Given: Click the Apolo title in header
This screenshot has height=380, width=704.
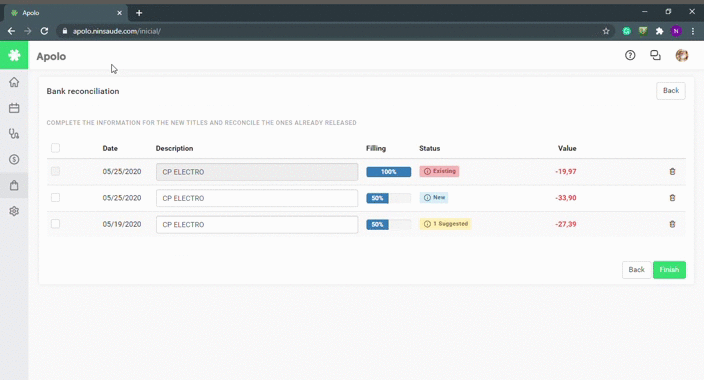Looking at the screenshot, I should pyautogui.click(x=51, y=57).
